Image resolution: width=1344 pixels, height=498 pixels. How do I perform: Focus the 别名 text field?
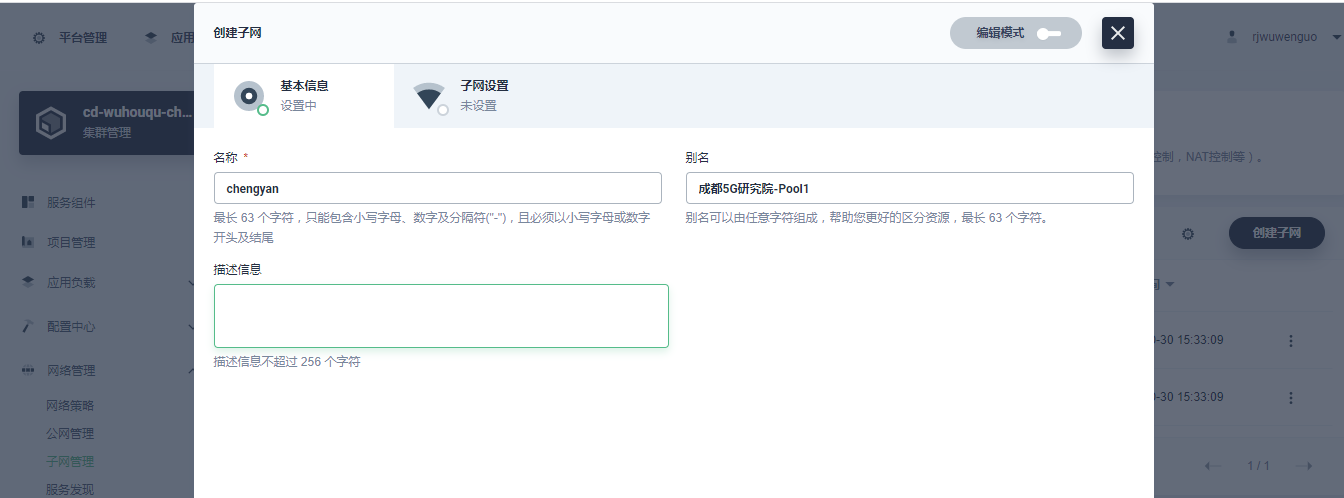(x=909, y=188)
